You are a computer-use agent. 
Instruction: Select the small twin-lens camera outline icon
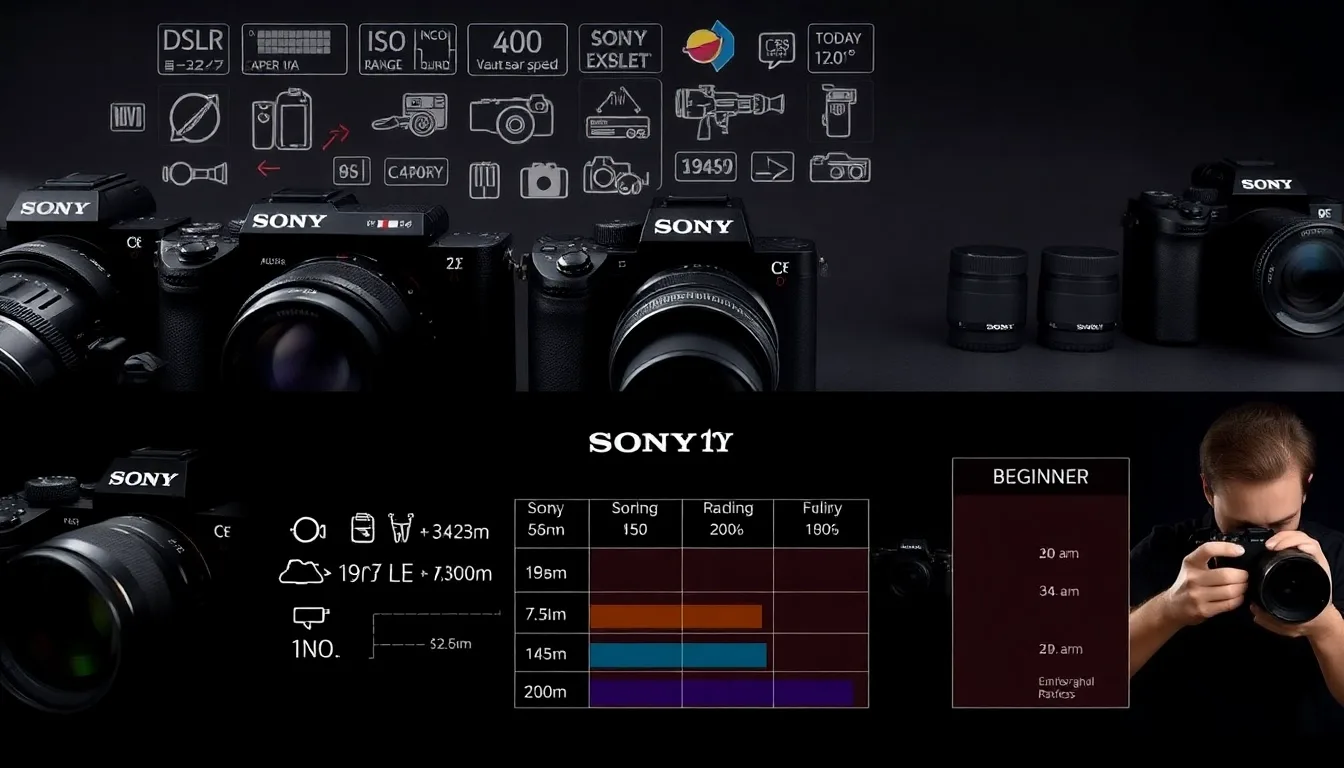click(x=840, y=167)
